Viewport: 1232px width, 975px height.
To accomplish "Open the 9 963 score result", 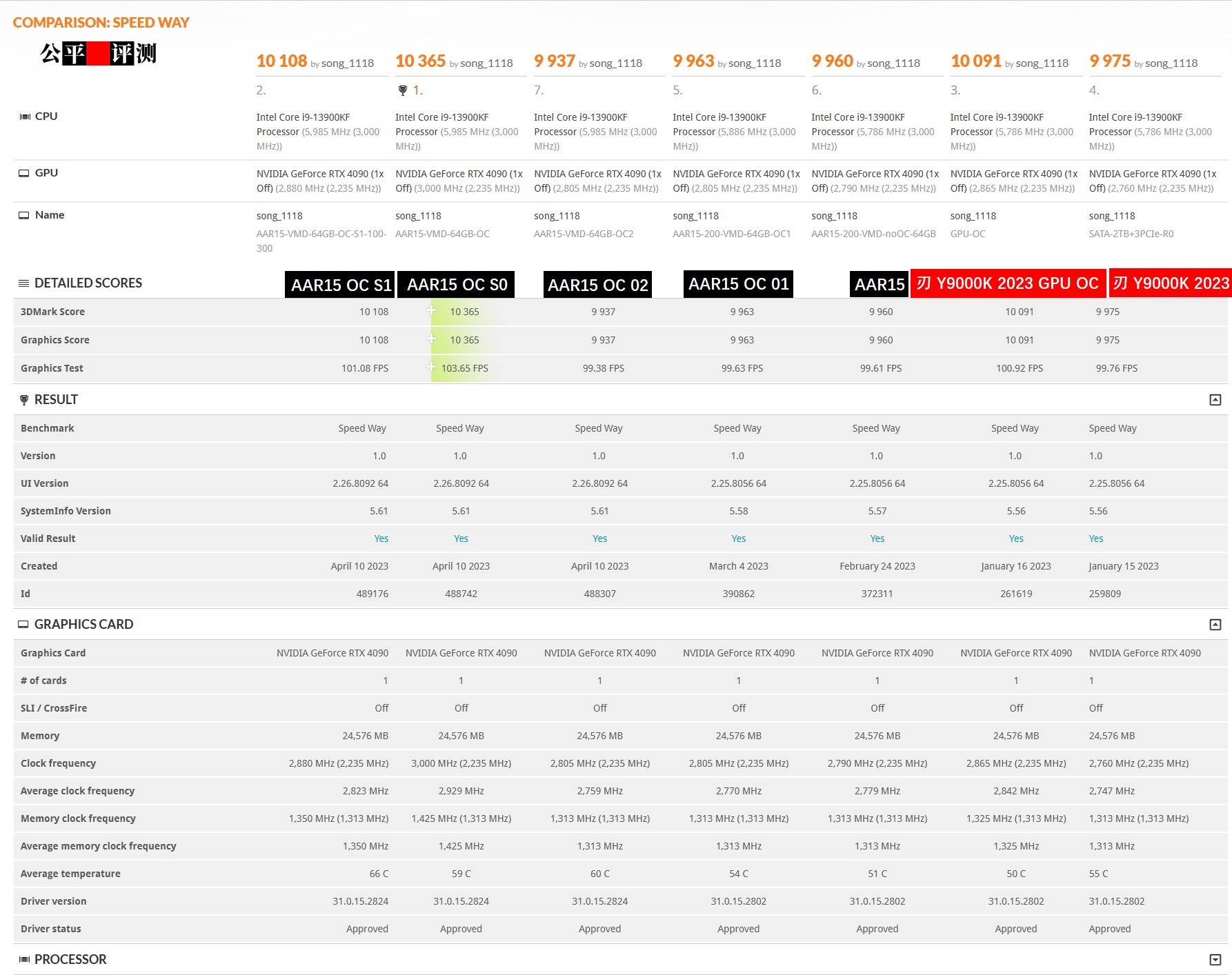I will point(693,61).
